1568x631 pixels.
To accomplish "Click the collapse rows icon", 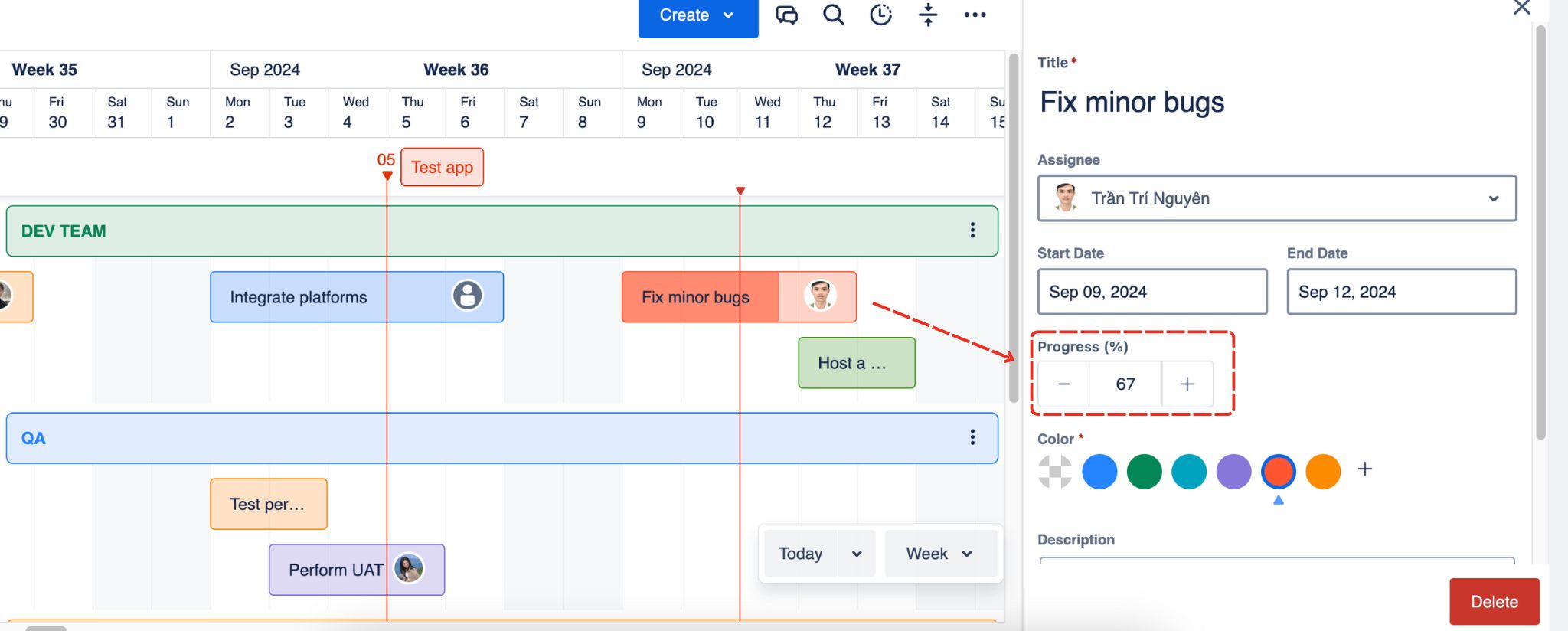I will coord(928,15).
